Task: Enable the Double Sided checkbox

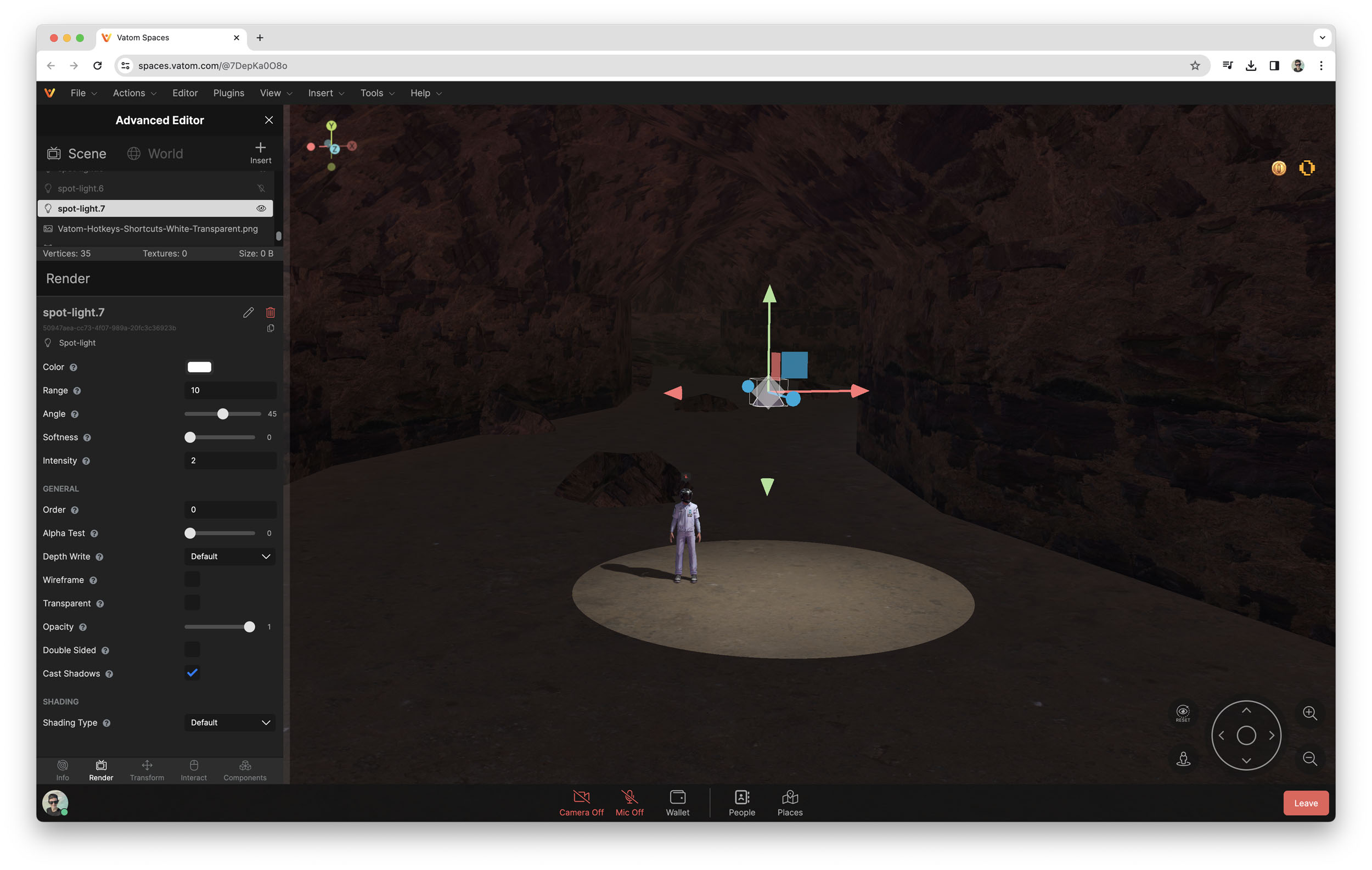Action: click(x=192, y=650)
